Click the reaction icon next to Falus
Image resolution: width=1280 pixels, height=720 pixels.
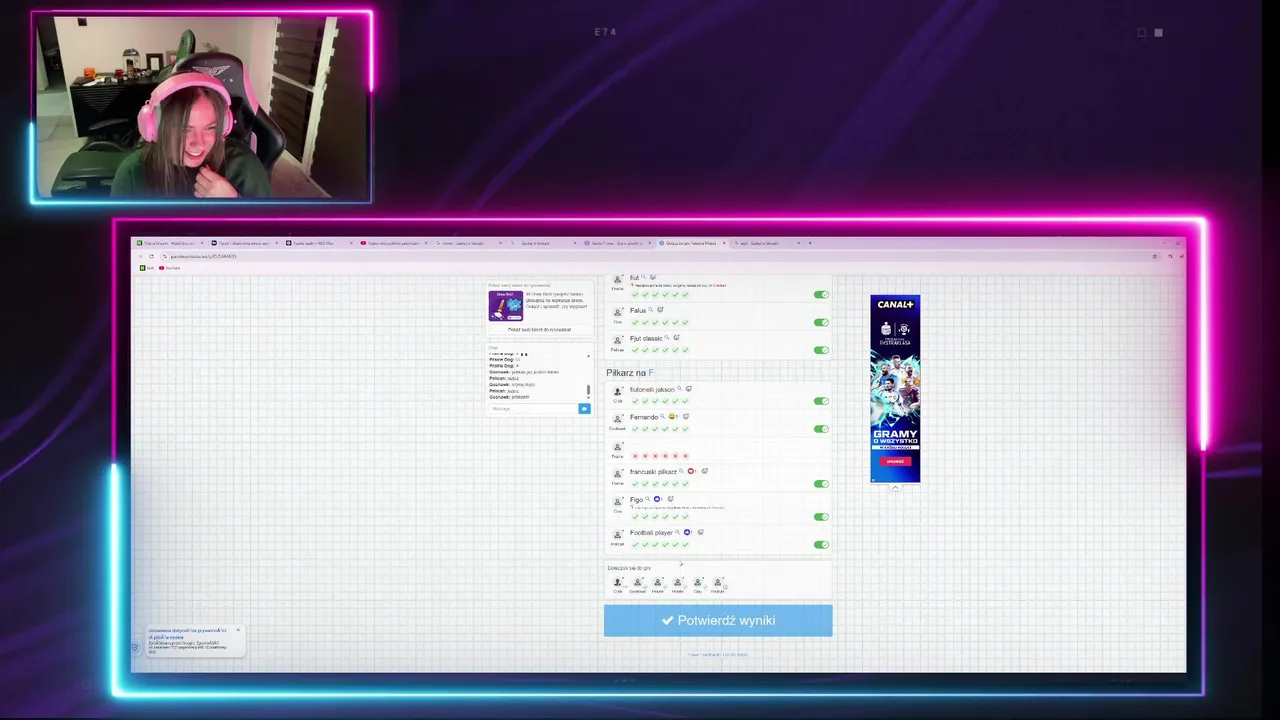[x=660, y=310]
